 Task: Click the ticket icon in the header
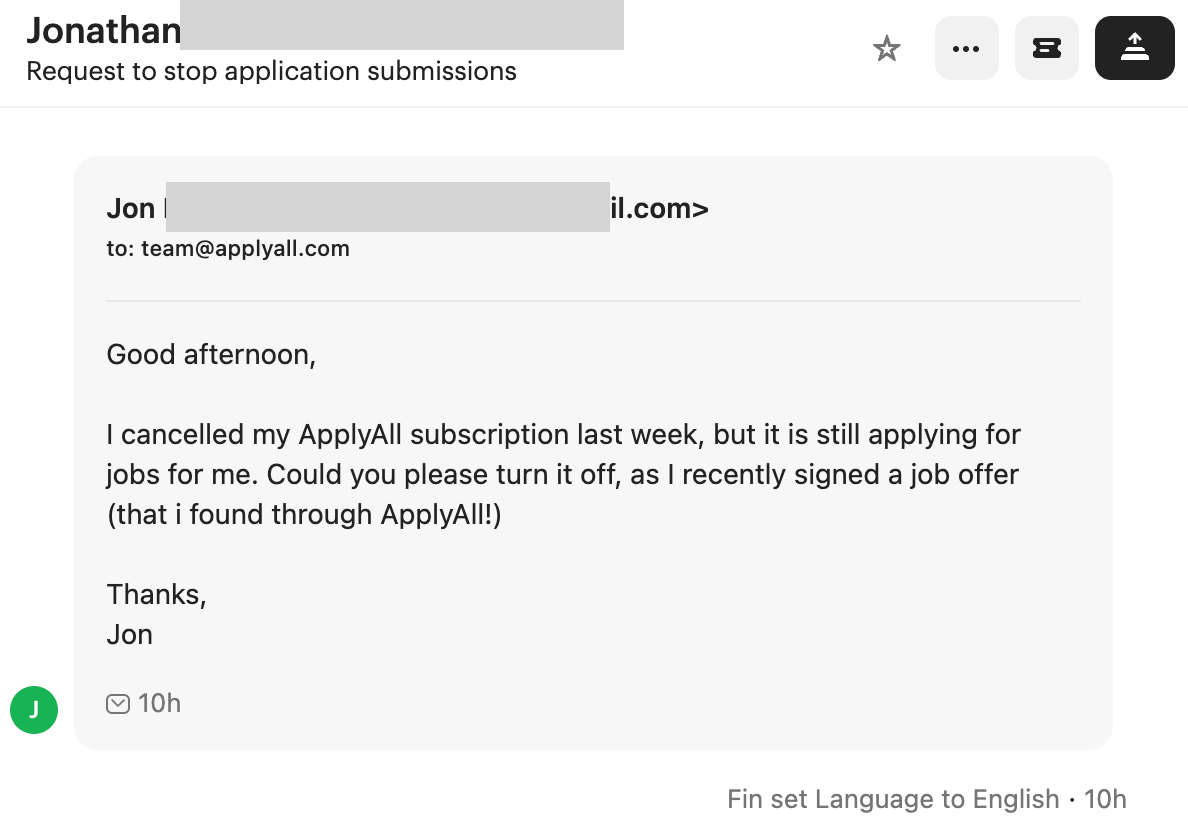[x=1046, y=48]
